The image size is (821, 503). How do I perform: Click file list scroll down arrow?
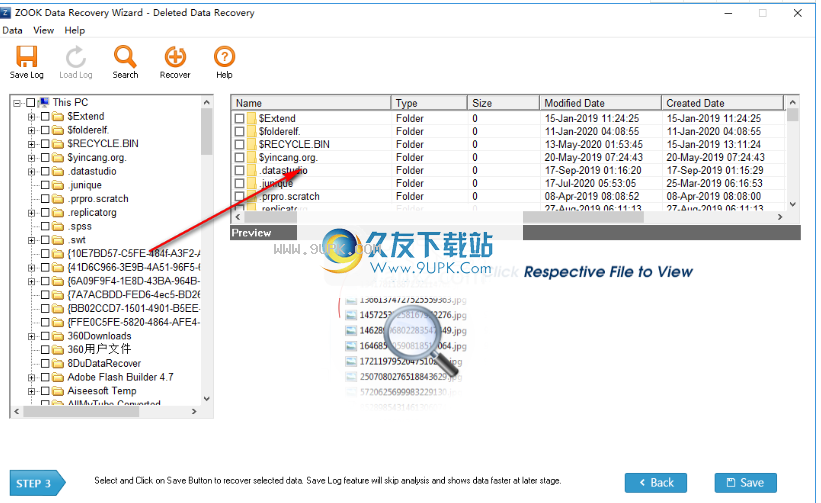793,204
